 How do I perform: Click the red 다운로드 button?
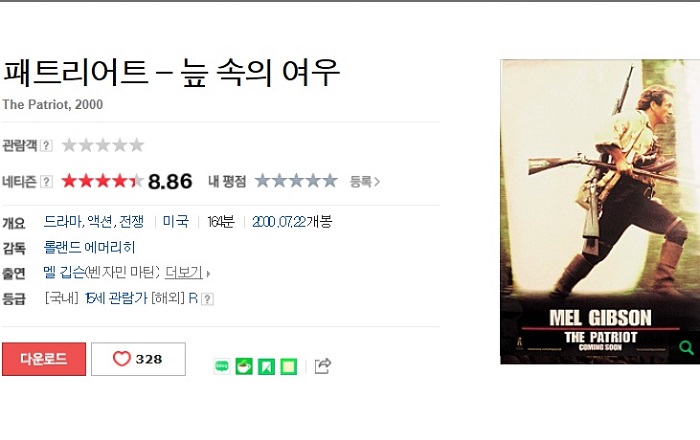tap(44, 359)
